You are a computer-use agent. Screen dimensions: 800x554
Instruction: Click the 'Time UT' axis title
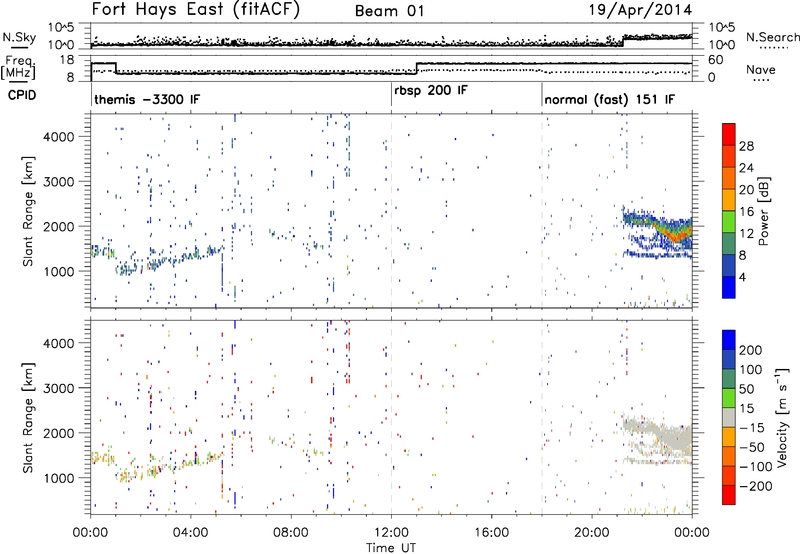point(391,548)
